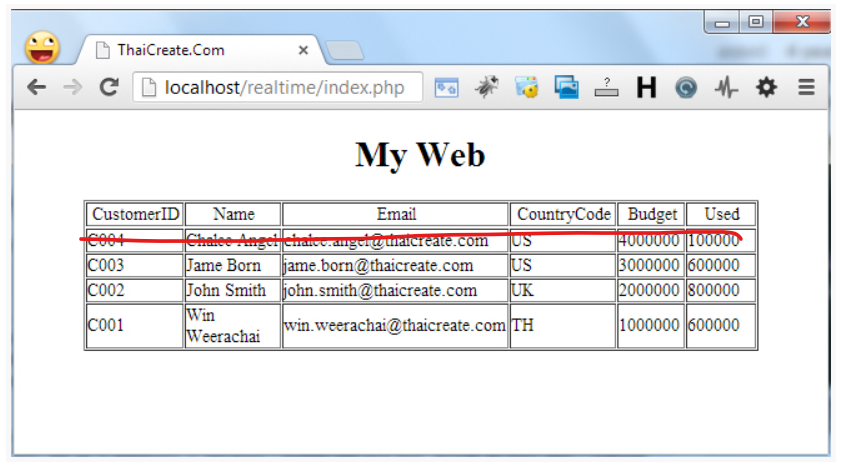The image size is (852, 471).
Task: Click the blue pictures extension icon
Action: (567, 87)
